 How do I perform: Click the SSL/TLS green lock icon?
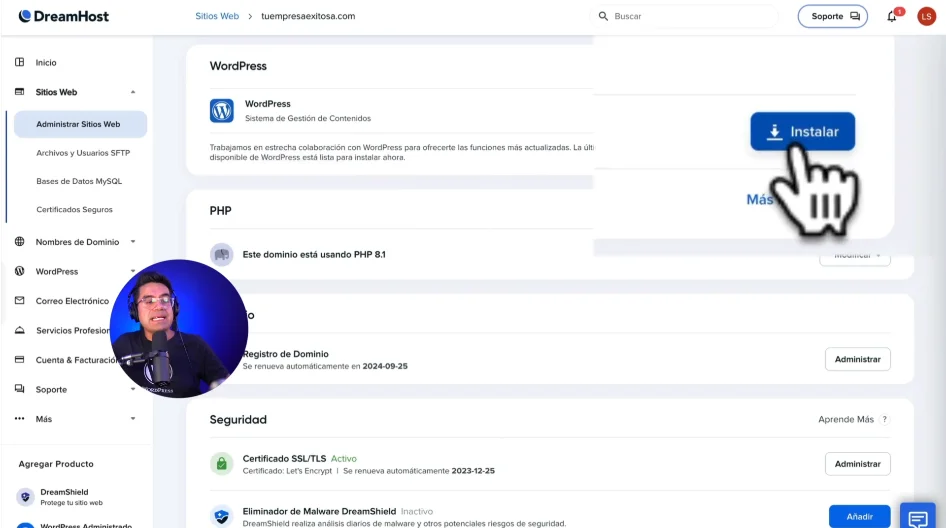[221, 464]
